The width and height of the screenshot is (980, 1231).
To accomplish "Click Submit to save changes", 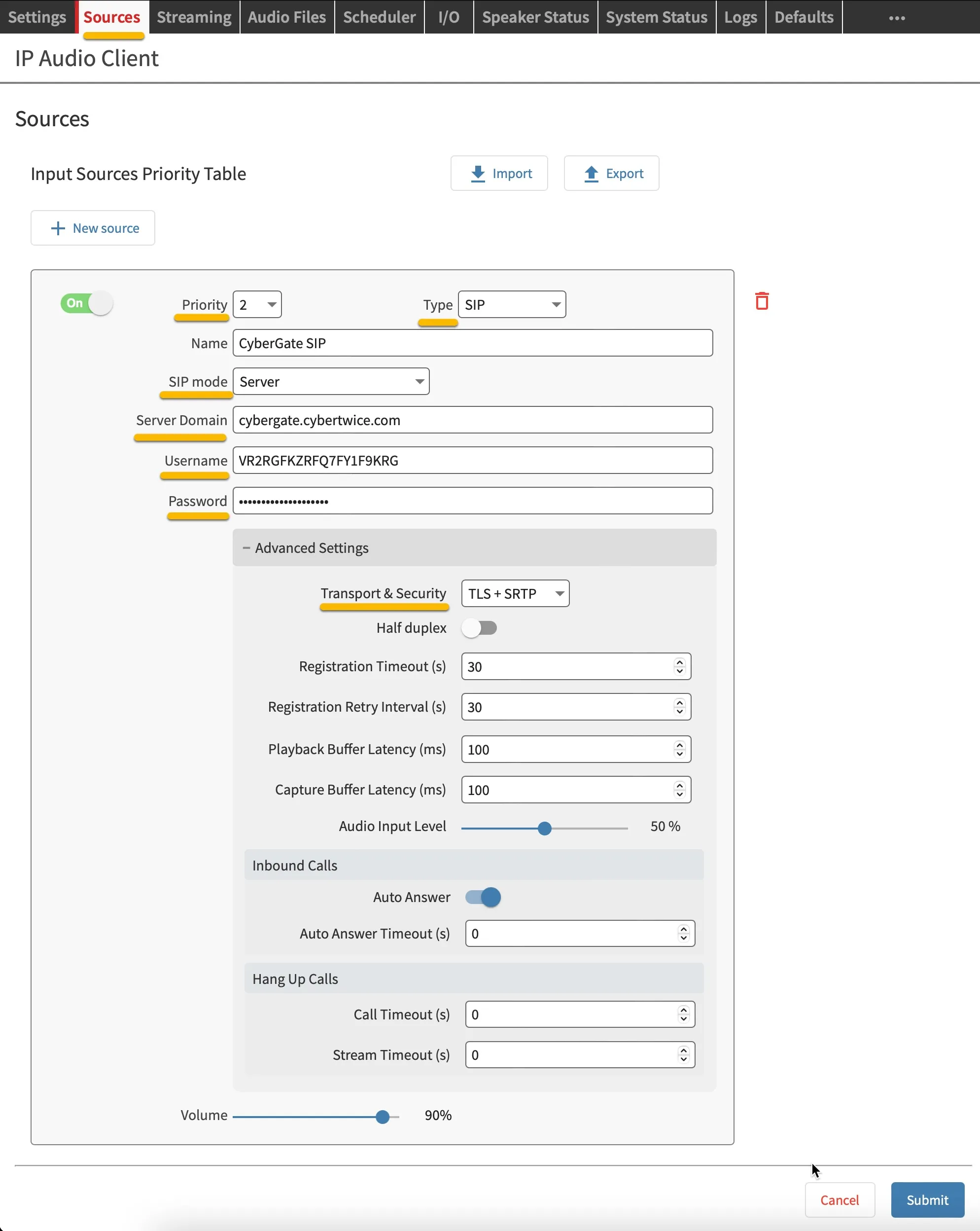I will (927, 1199).
